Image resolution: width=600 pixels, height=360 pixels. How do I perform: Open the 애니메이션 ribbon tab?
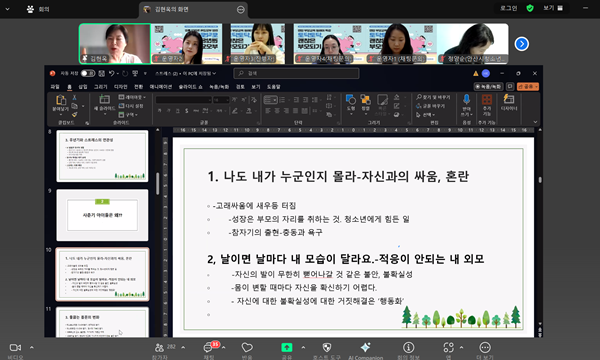(161, 87)
